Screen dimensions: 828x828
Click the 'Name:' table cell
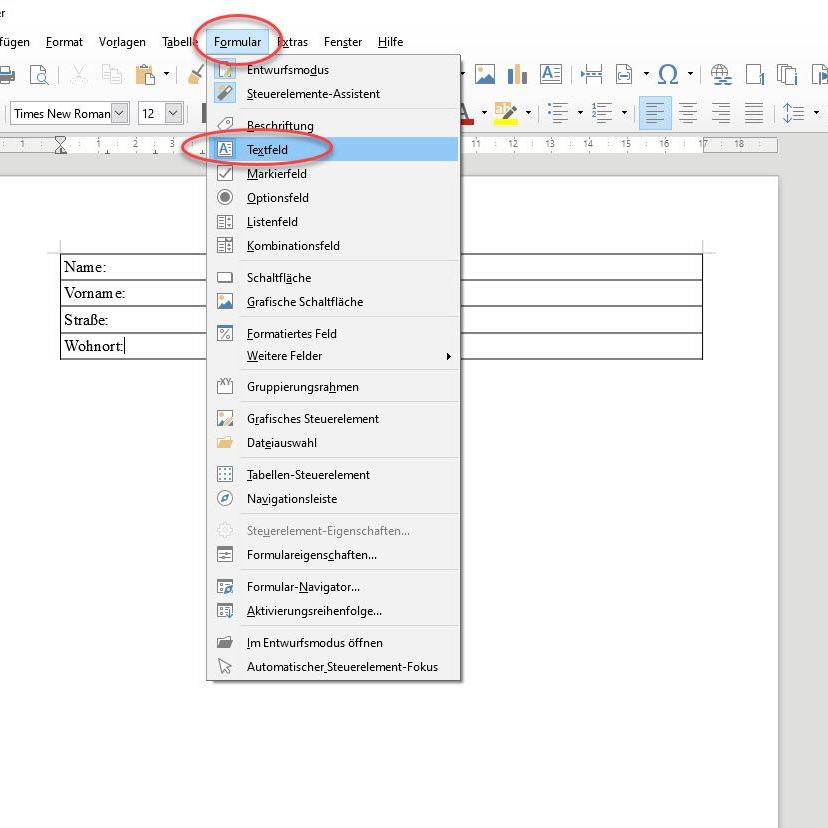[133, 267]
